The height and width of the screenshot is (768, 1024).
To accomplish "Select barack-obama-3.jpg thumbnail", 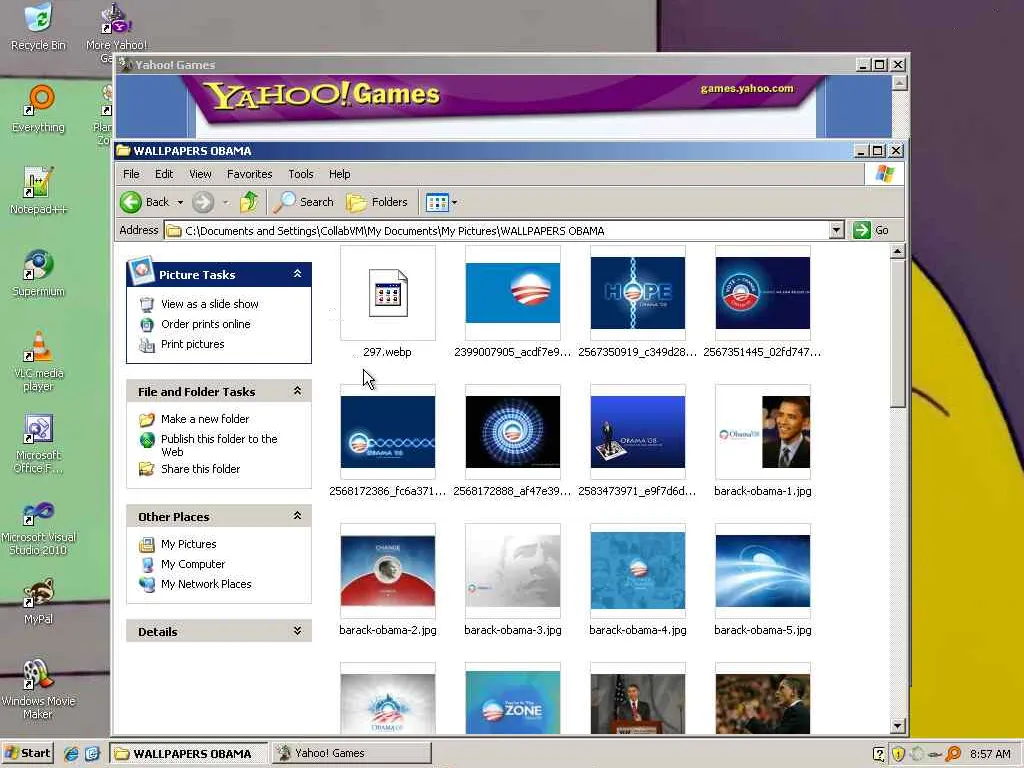I will coord(513,571).
